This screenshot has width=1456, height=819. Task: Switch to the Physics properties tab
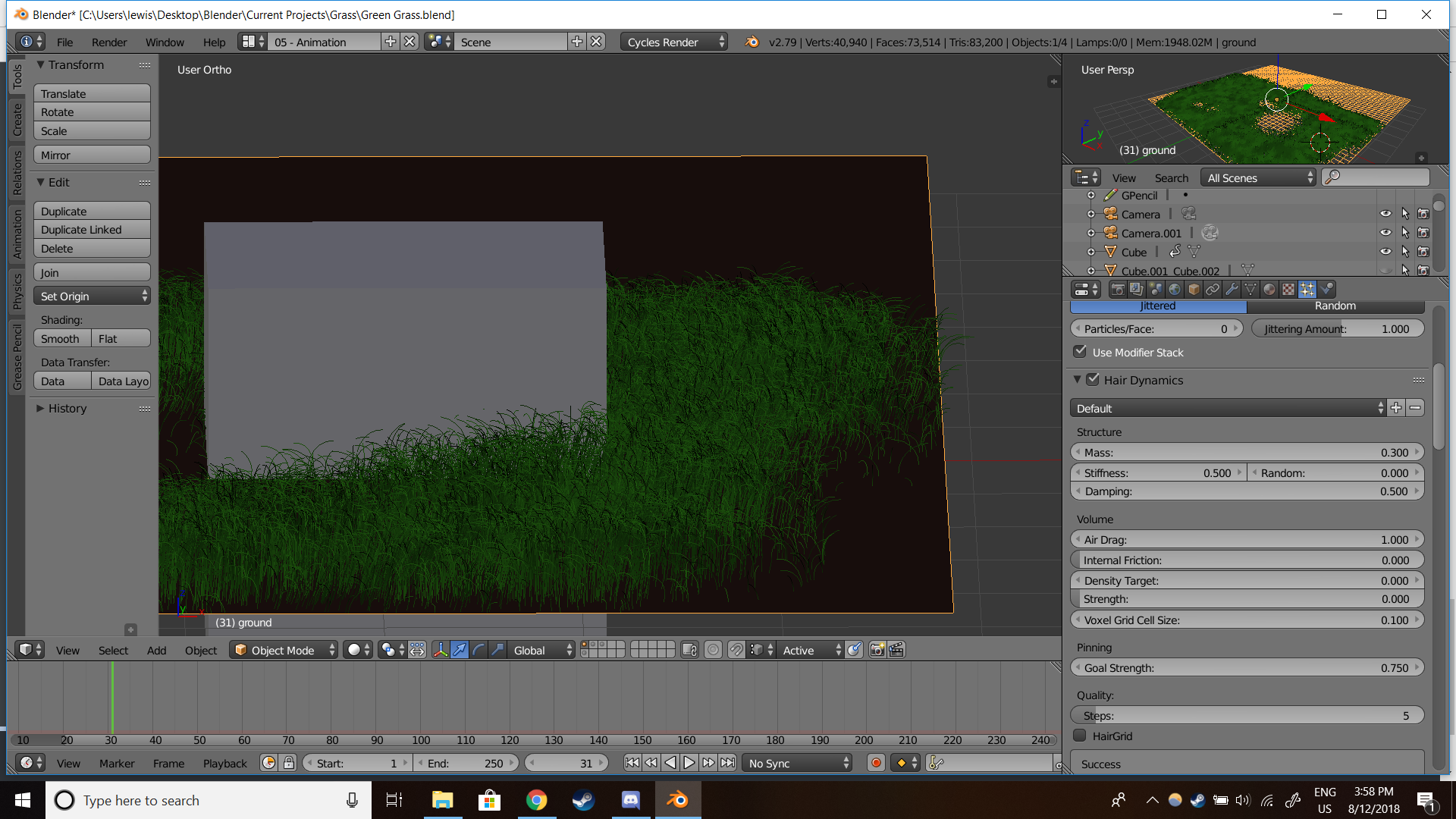click(x=1327, y=290)
